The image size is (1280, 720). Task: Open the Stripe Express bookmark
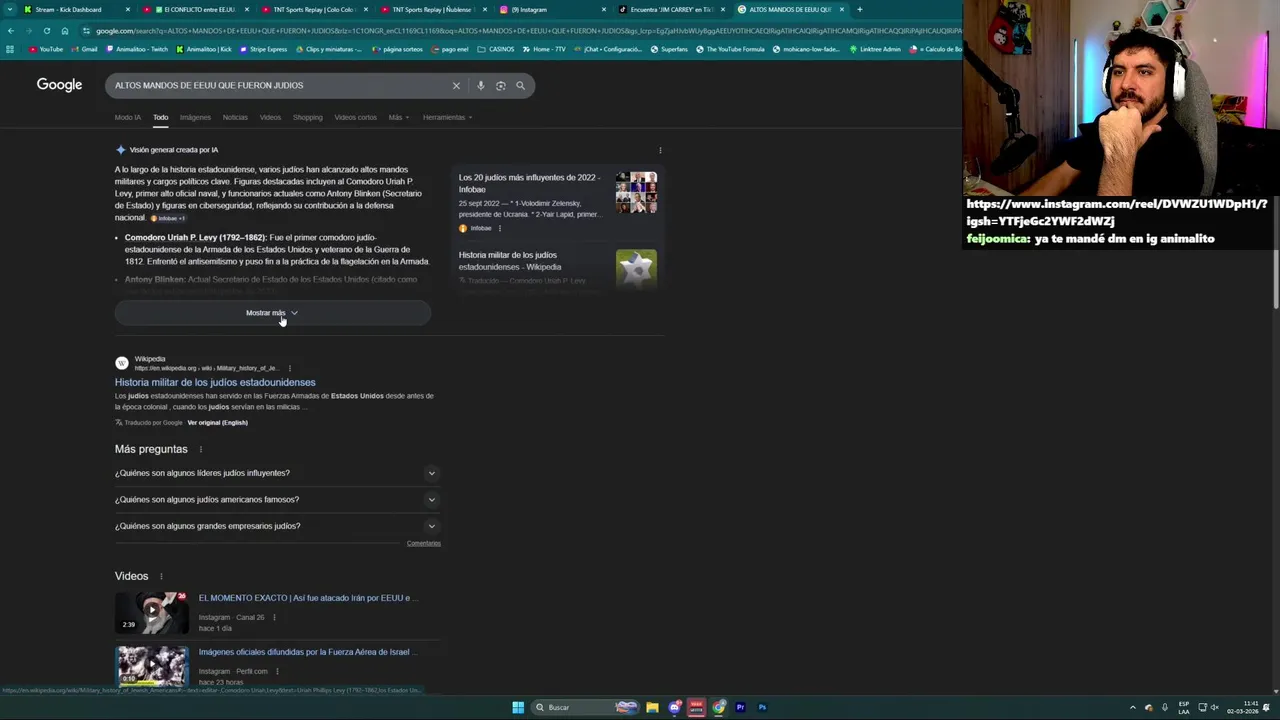[264, 49]
